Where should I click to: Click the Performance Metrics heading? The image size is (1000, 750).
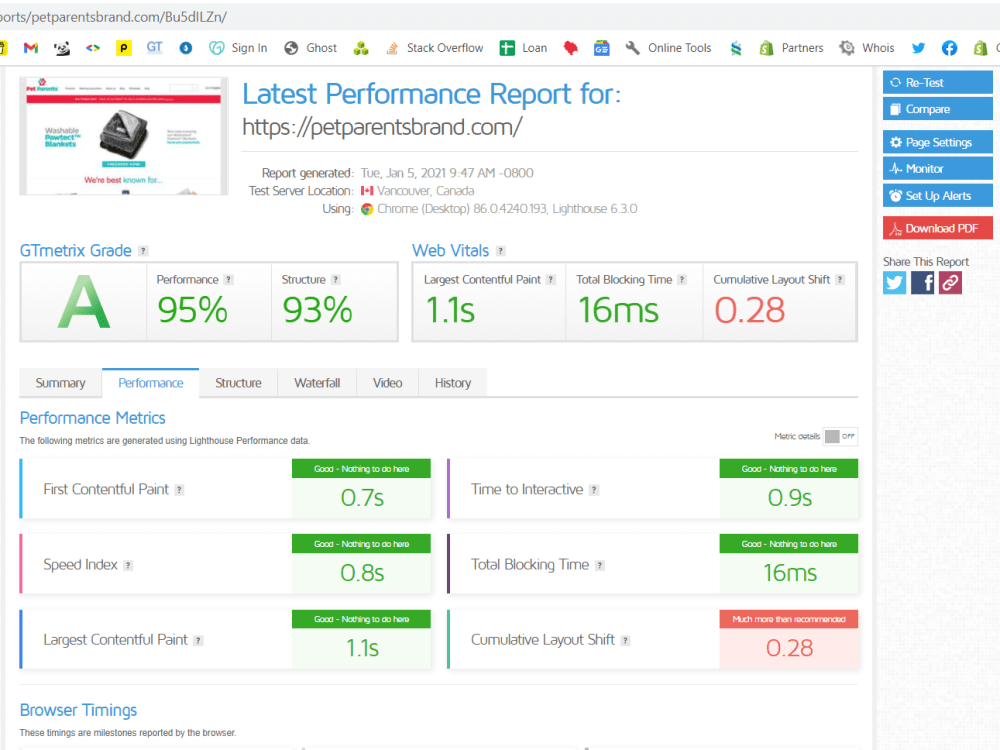point(92,418)
